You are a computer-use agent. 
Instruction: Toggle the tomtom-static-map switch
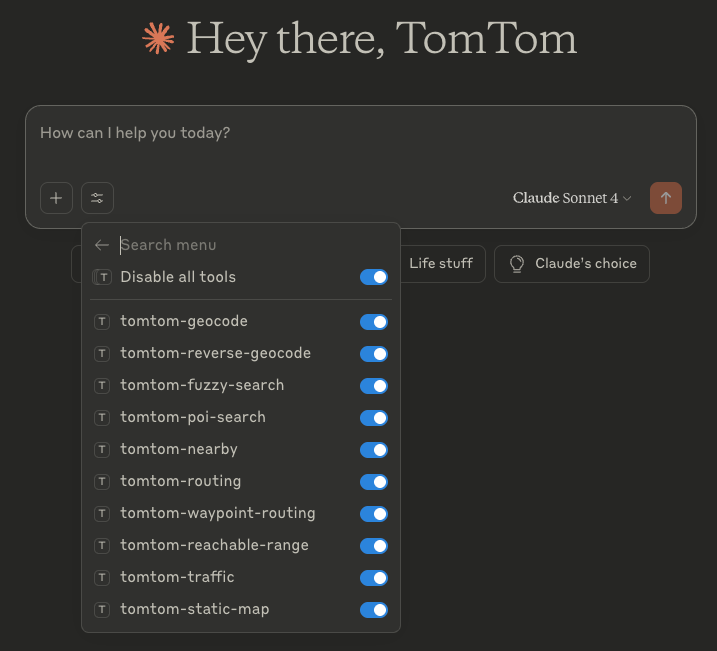374,610
